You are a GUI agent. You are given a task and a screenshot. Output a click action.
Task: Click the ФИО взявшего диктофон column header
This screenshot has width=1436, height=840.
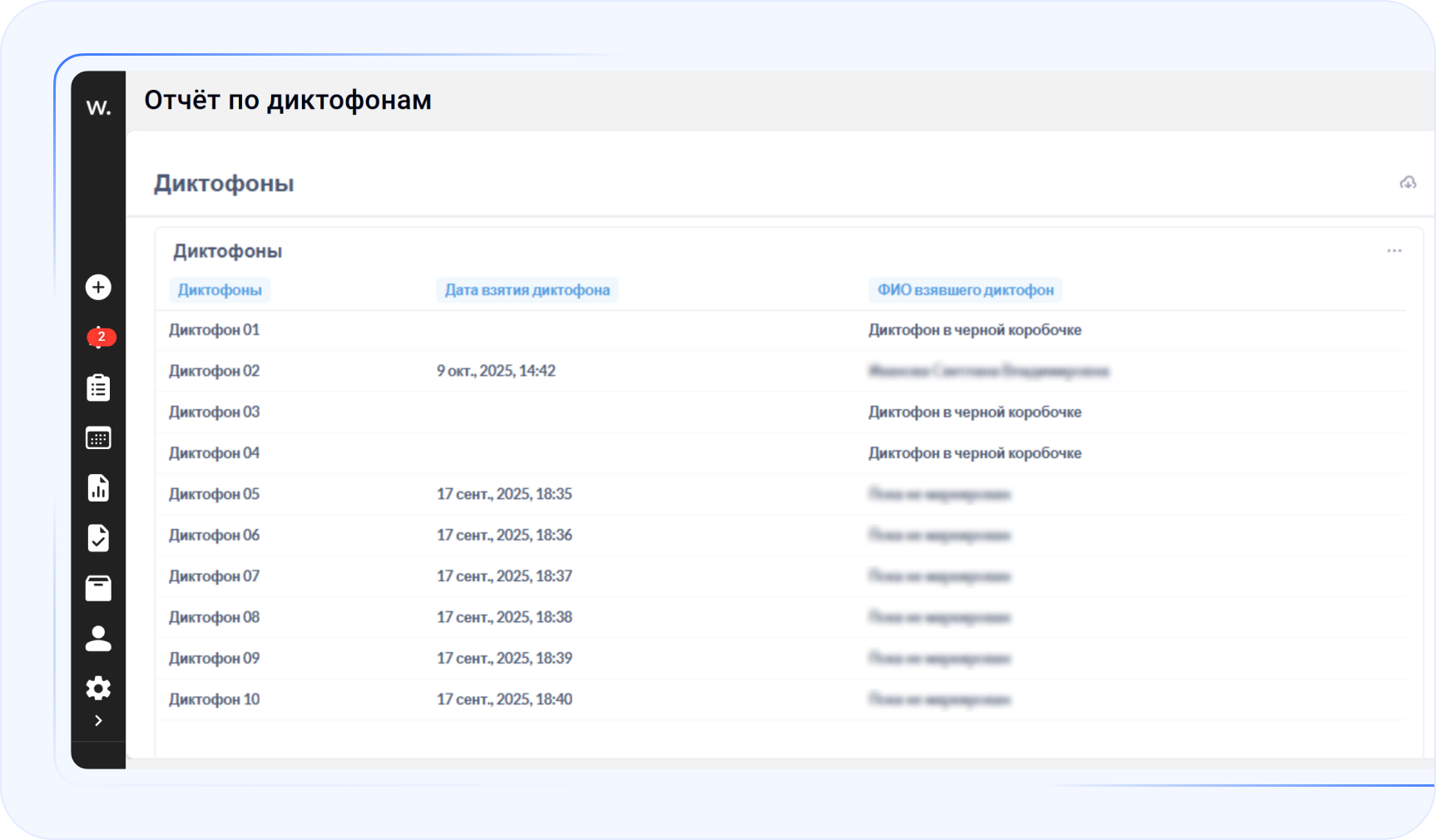pyautogui.click(x=965, y=290)
